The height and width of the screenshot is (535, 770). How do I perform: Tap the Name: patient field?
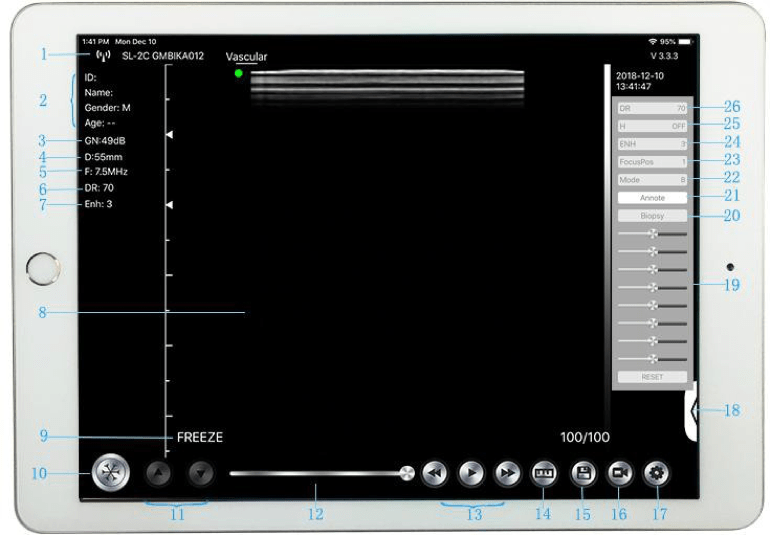[98, 92]
